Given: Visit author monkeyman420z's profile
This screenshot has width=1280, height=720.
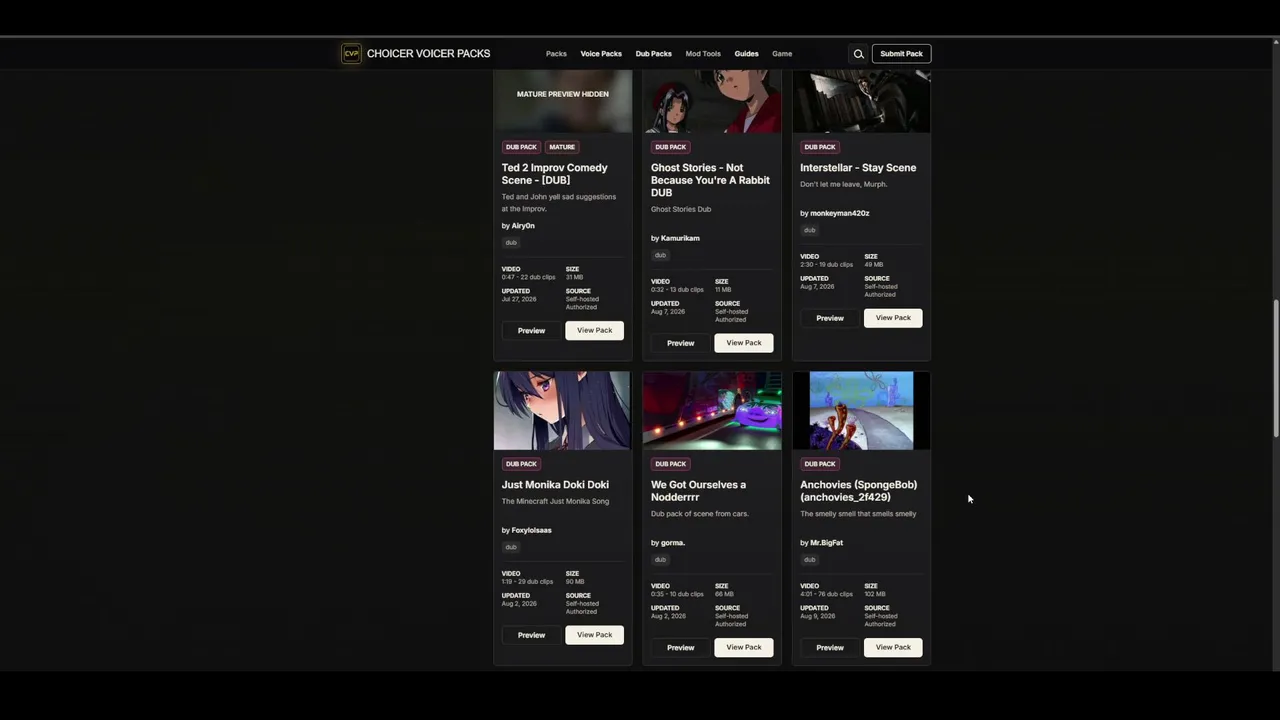Looking at the screenshot, I should coord(839,213).
